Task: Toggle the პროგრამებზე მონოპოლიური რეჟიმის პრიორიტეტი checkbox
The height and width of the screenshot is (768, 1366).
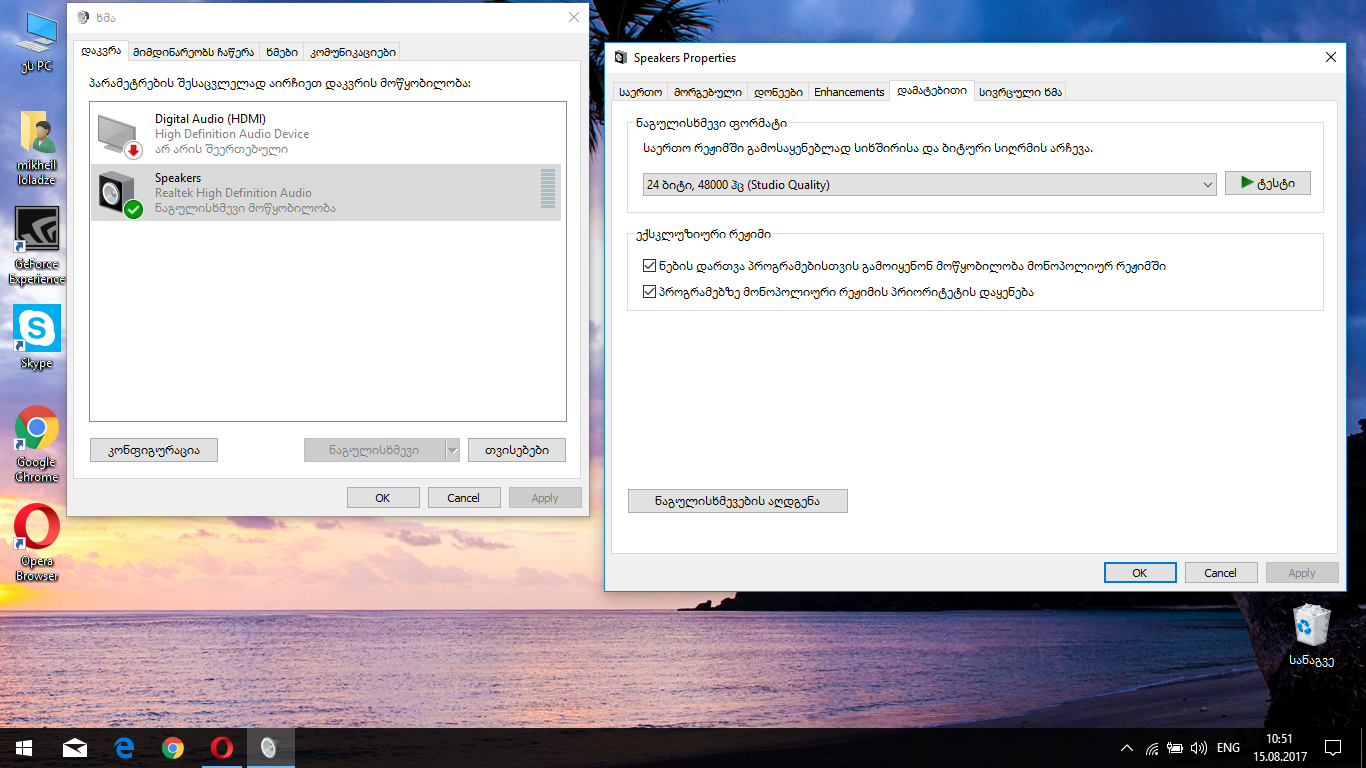Action: (650, 292)
